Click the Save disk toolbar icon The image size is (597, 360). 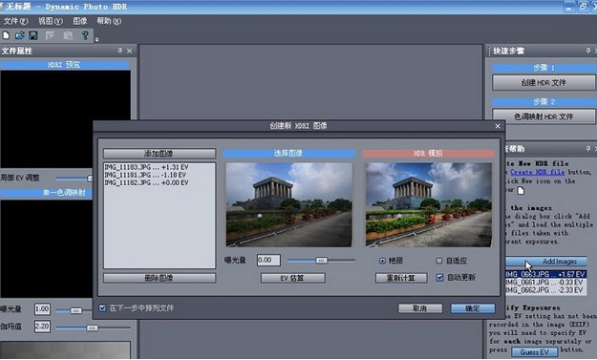pos(34,35)
